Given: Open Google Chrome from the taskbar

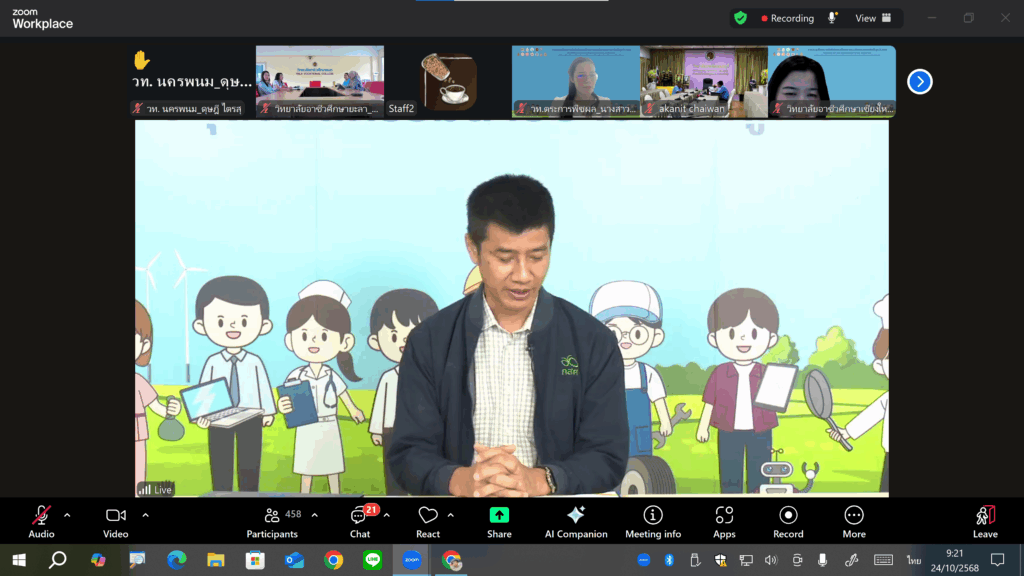Looking at the screenshot, I should pos(334,560).
